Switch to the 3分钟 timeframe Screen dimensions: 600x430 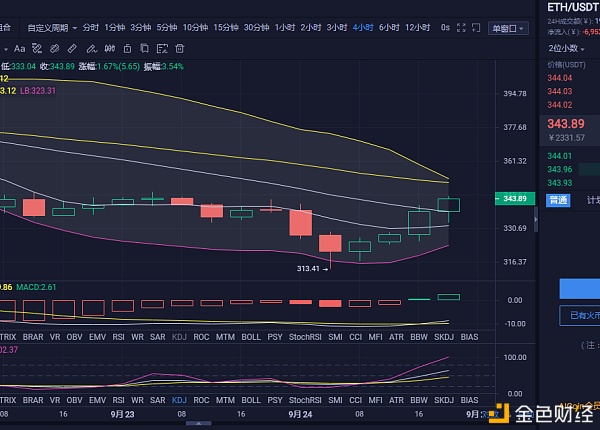point(140,28)
